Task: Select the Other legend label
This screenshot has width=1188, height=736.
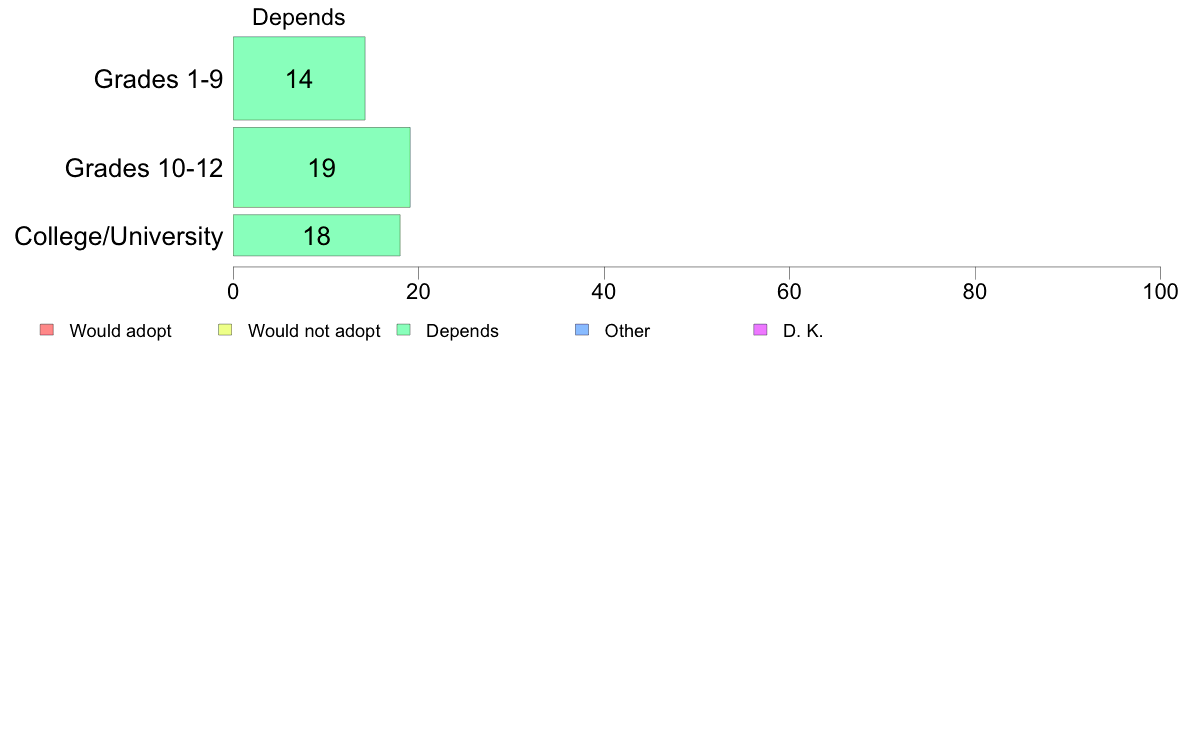Action: pos(627,331)
